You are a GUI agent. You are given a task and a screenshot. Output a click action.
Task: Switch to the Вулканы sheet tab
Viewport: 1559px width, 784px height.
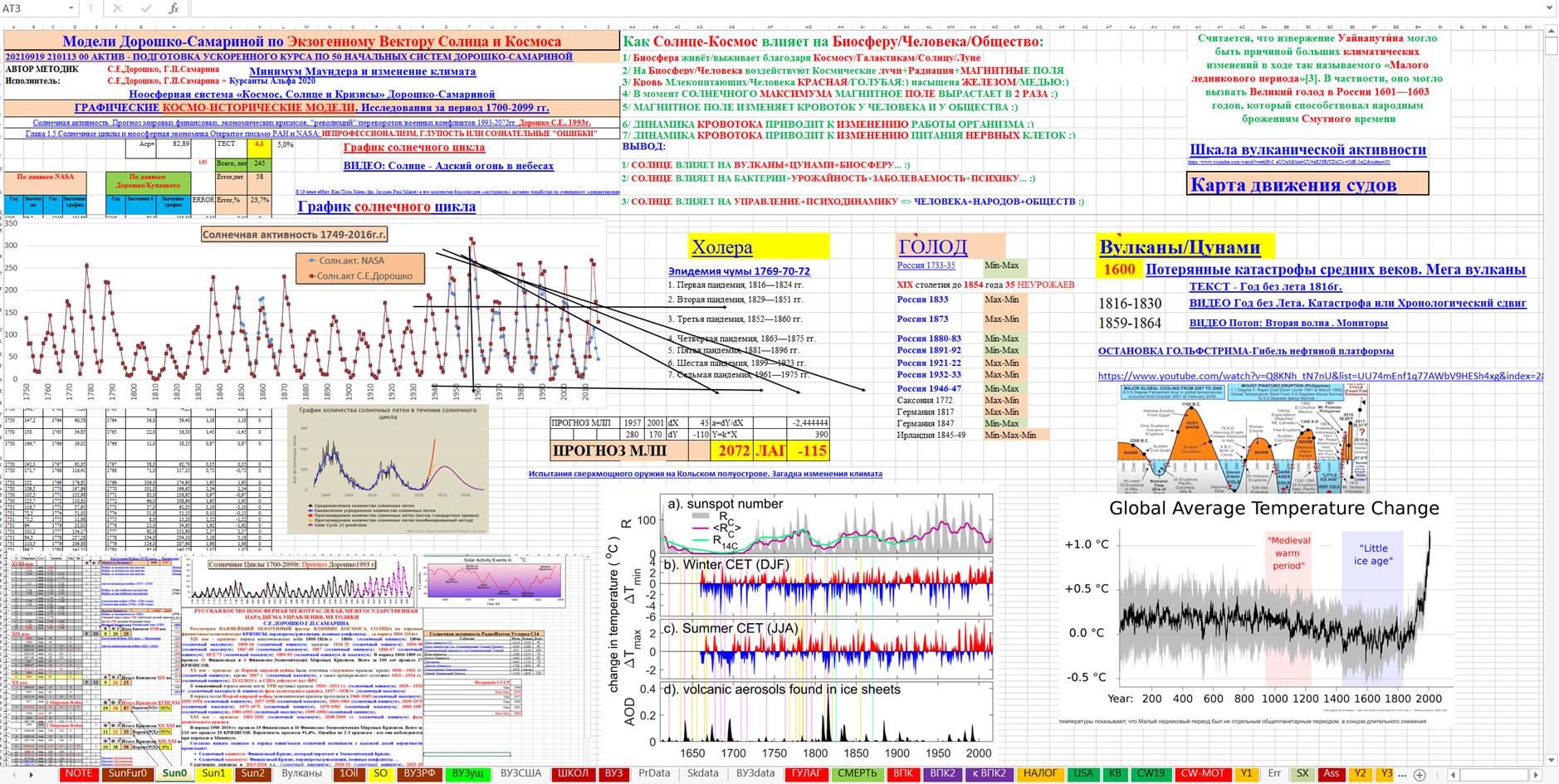301,773
